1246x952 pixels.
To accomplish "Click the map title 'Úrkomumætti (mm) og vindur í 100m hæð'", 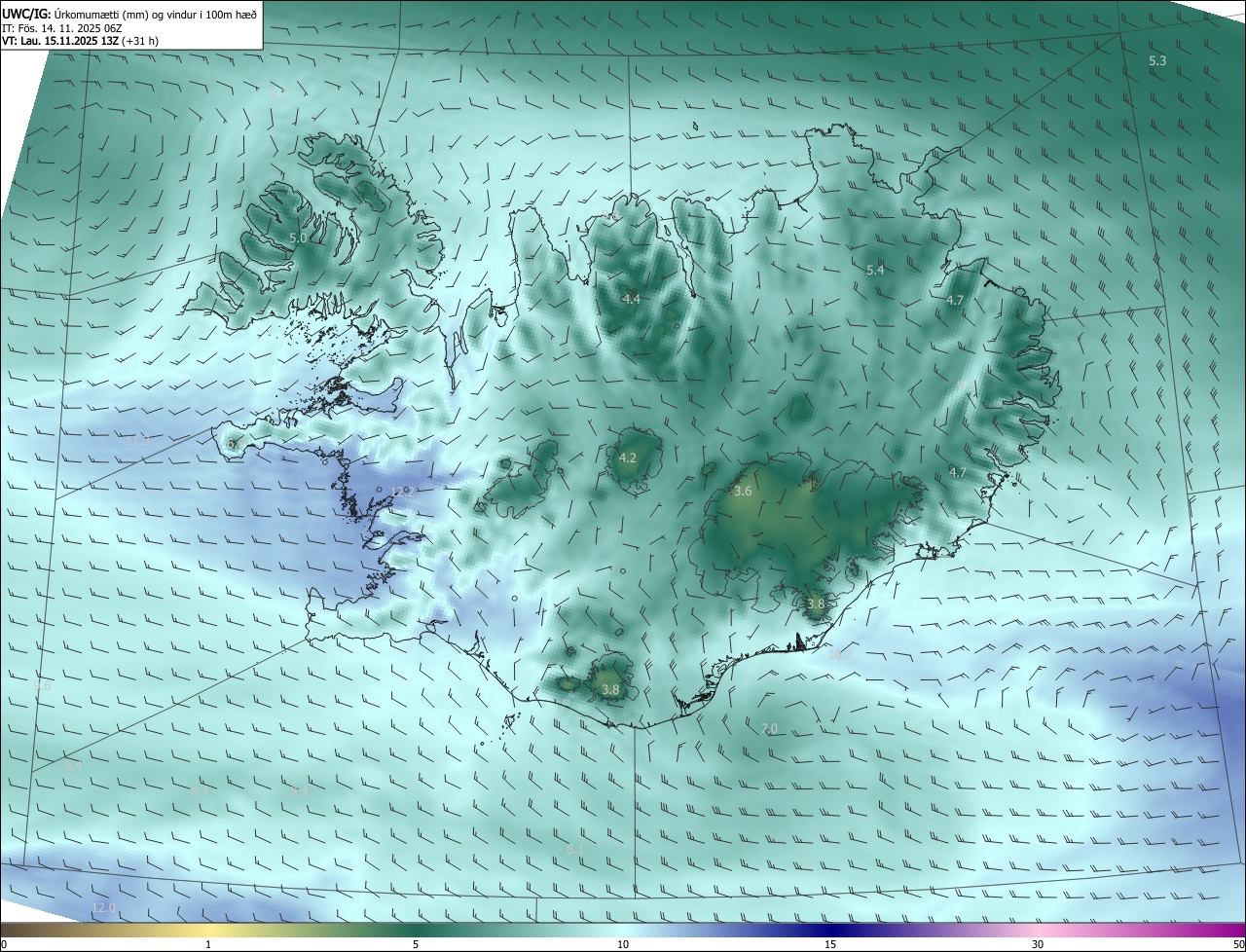I will 154,14.
